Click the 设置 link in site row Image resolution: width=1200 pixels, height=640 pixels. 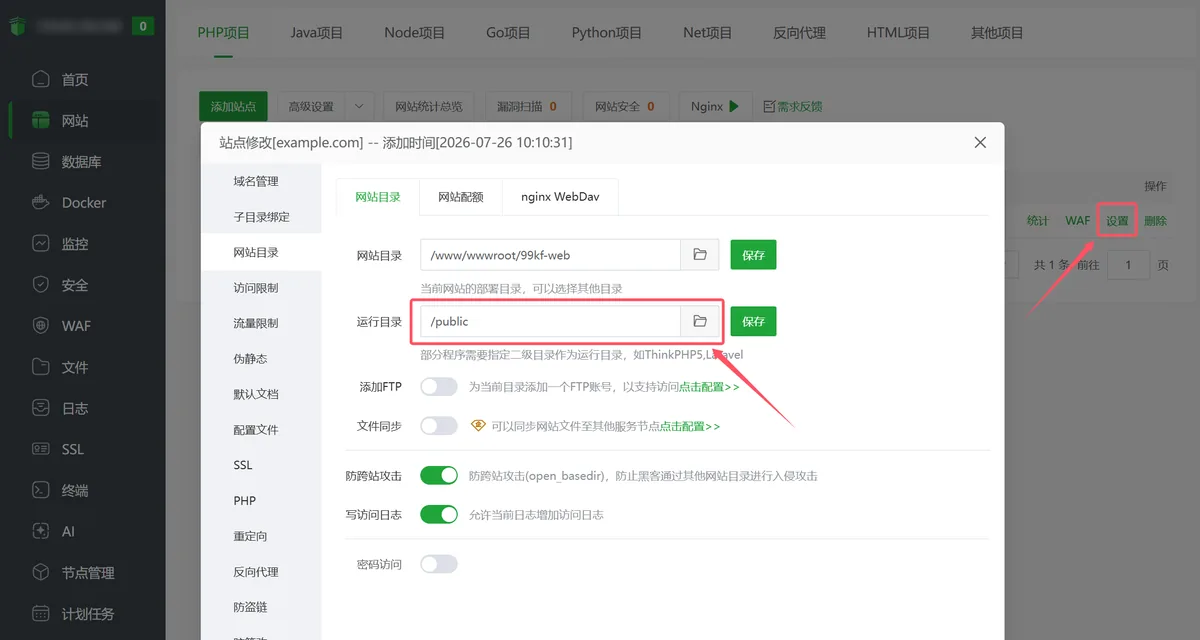pyautogui.click(x=1117, y=221)
